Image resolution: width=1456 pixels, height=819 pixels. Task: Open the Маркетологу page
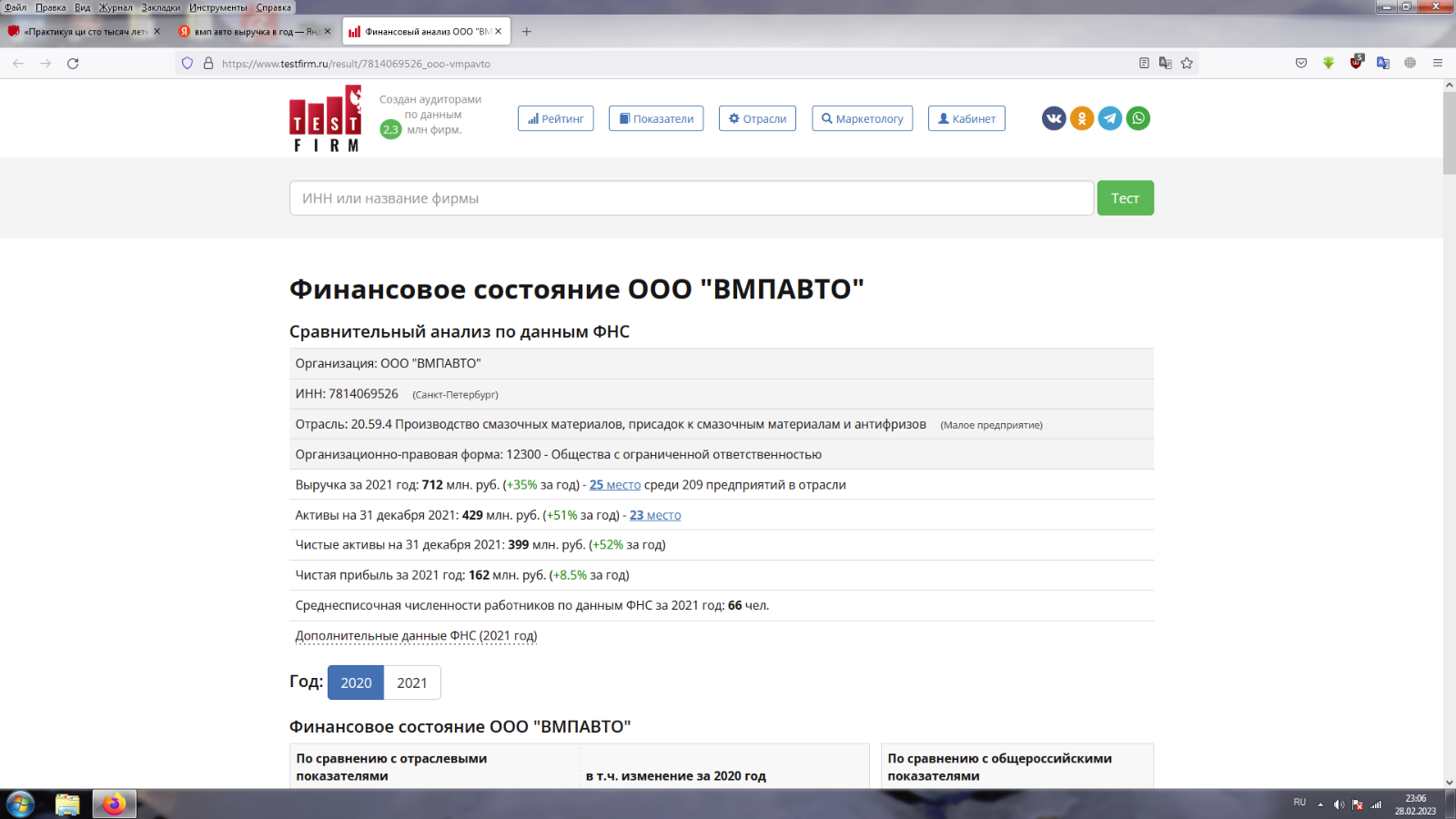[862, 118]
